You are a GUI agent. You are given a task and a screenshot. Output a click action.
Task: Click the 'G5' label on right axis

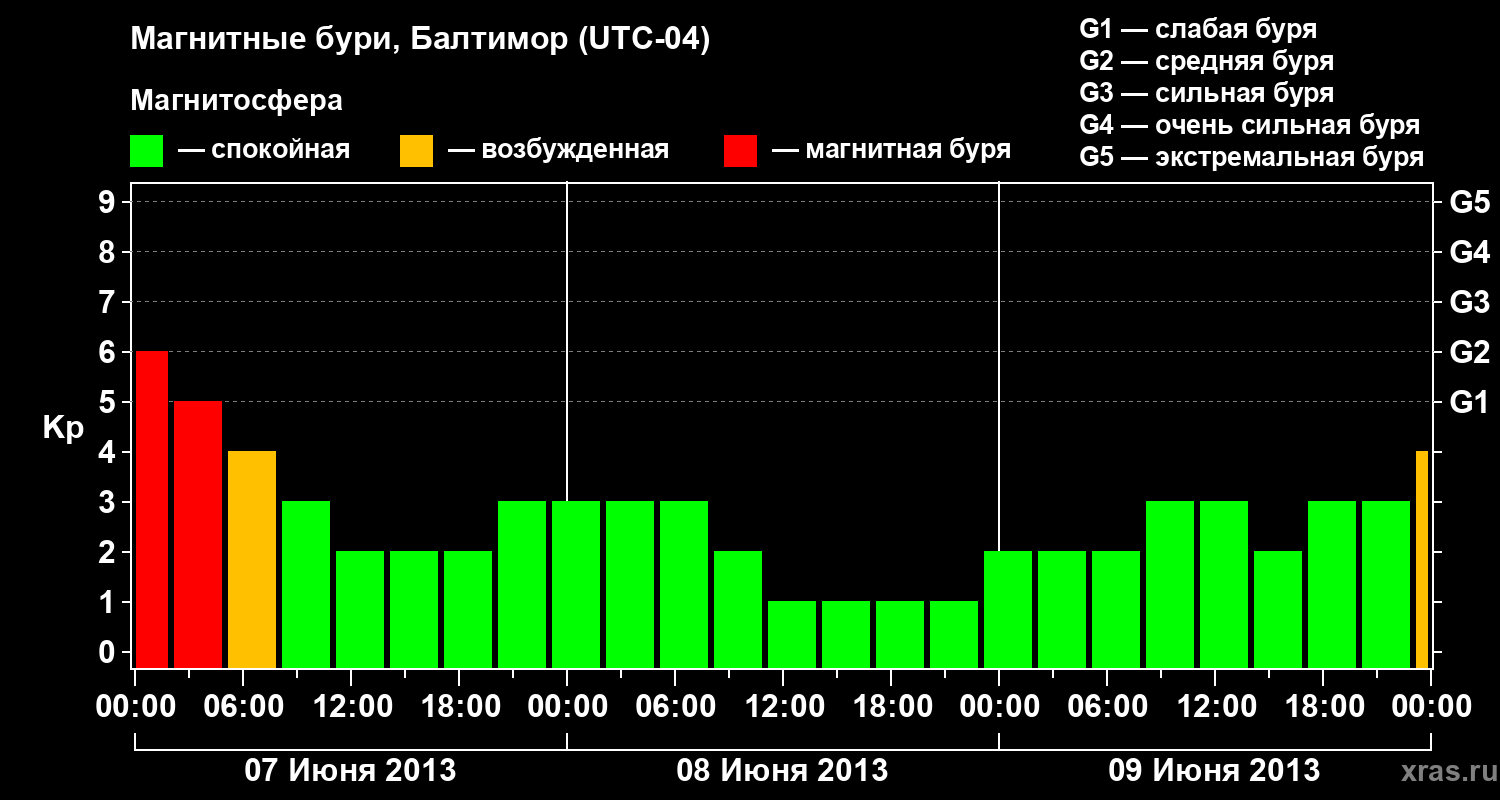(1469, 202)
